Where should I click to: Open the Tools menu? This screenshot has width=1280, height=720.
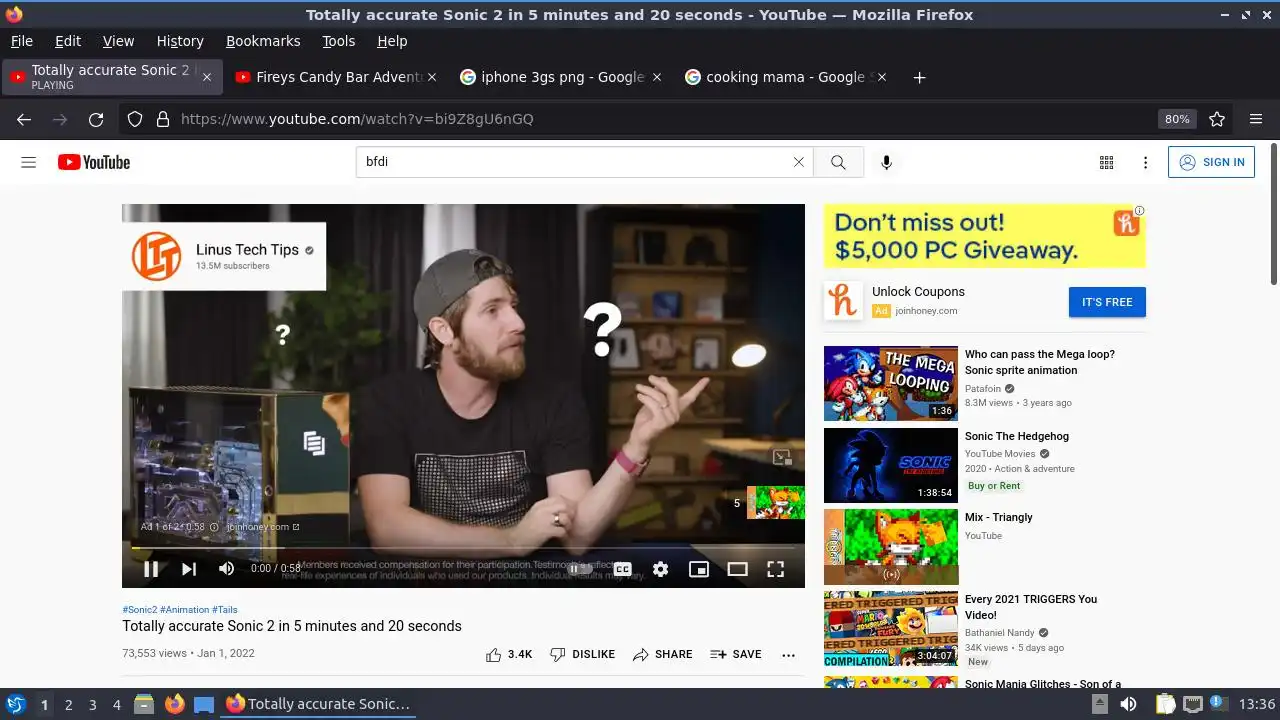point(338,41)
